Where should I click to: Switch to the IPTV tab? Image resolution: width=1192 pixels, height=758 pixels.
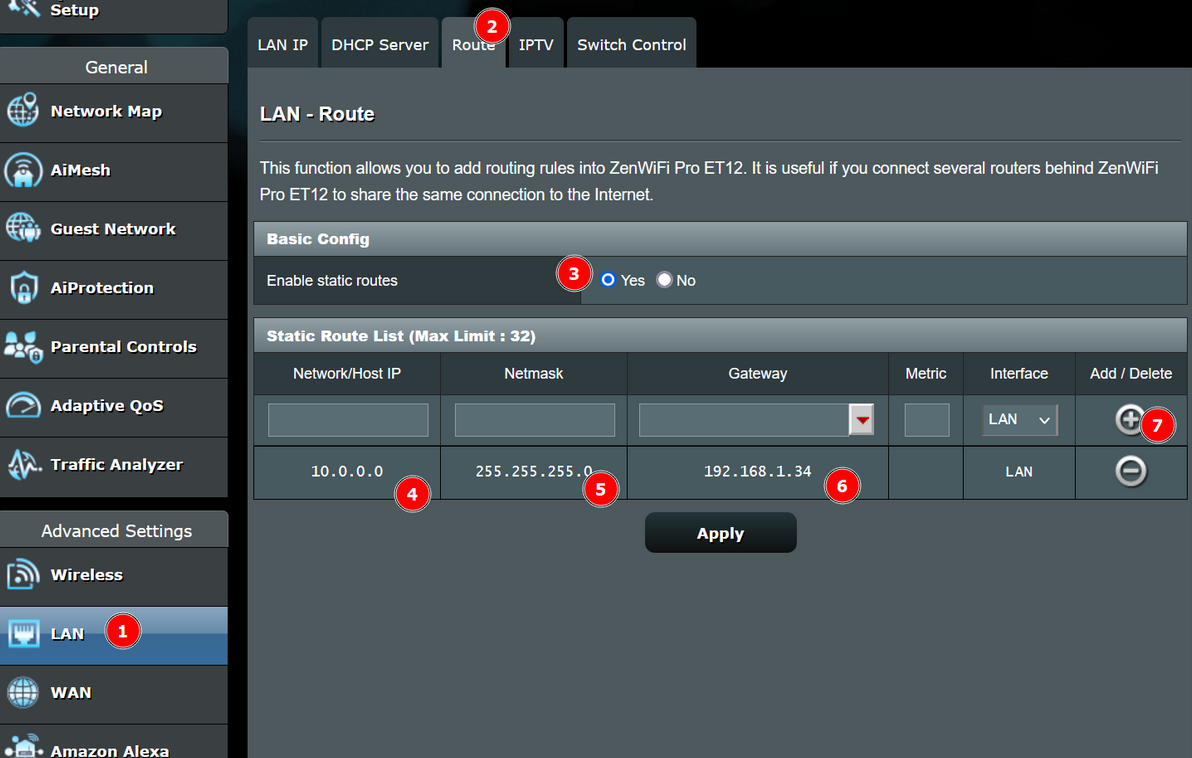pos(536,45)
